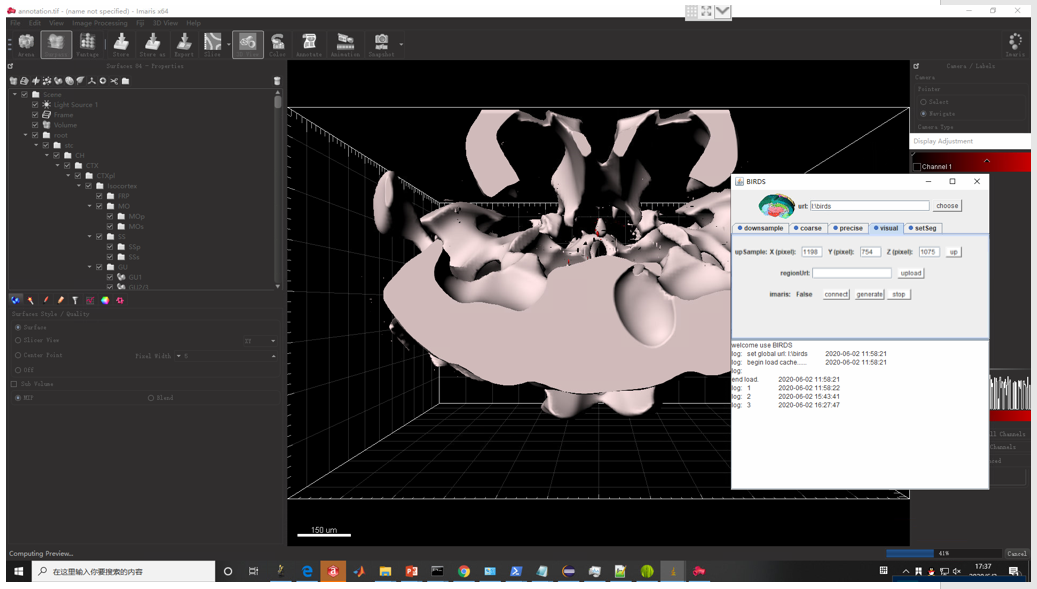Select the Slicer View radio button
Image resolution: width=1037 pixels, height=589 pixels.
18,341
